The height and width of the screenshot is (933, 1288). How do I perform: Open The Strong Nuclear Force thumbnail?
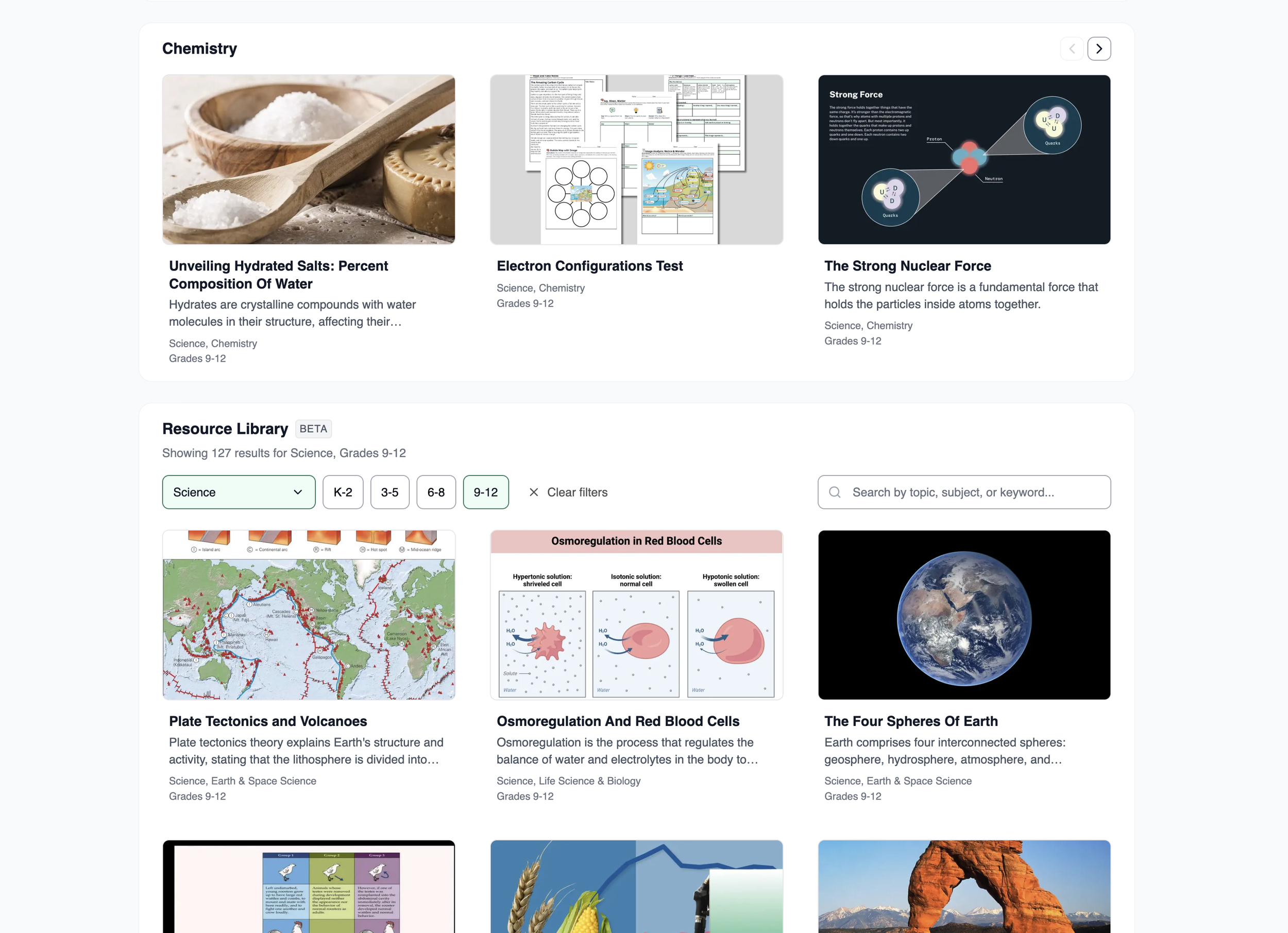tap(964, 160)
